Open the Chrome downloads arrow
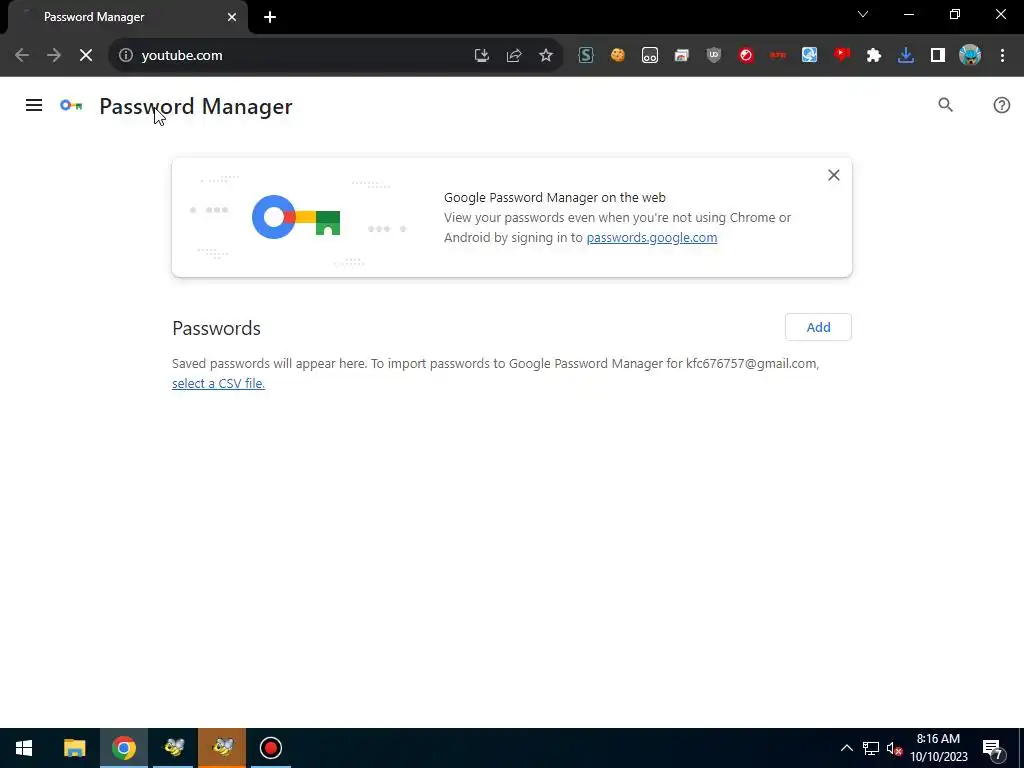This screenshot has width=1024, height=768. (906, 56)
